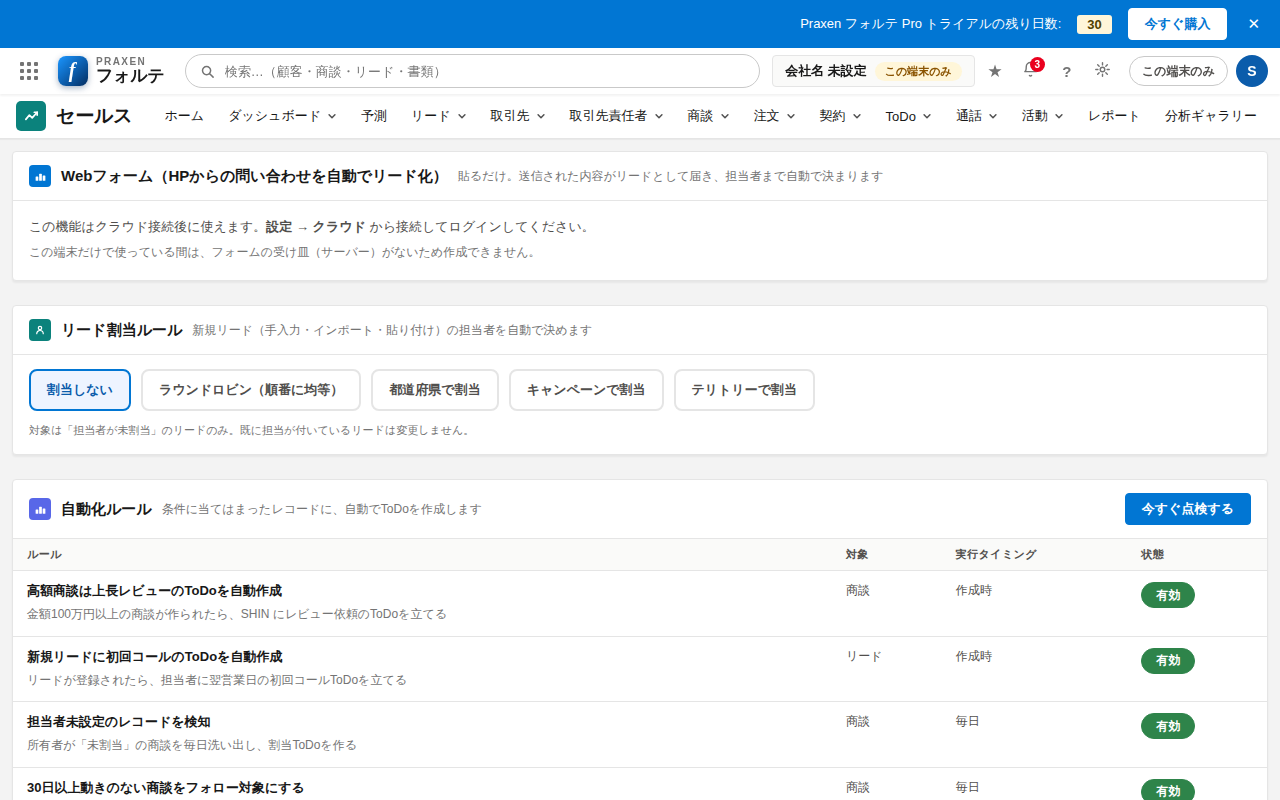Image resolution: width=1280 pixels, height=800 pixels.
Task: Click 会社名 未設定 company selector
Action: [x=873, y=71]
